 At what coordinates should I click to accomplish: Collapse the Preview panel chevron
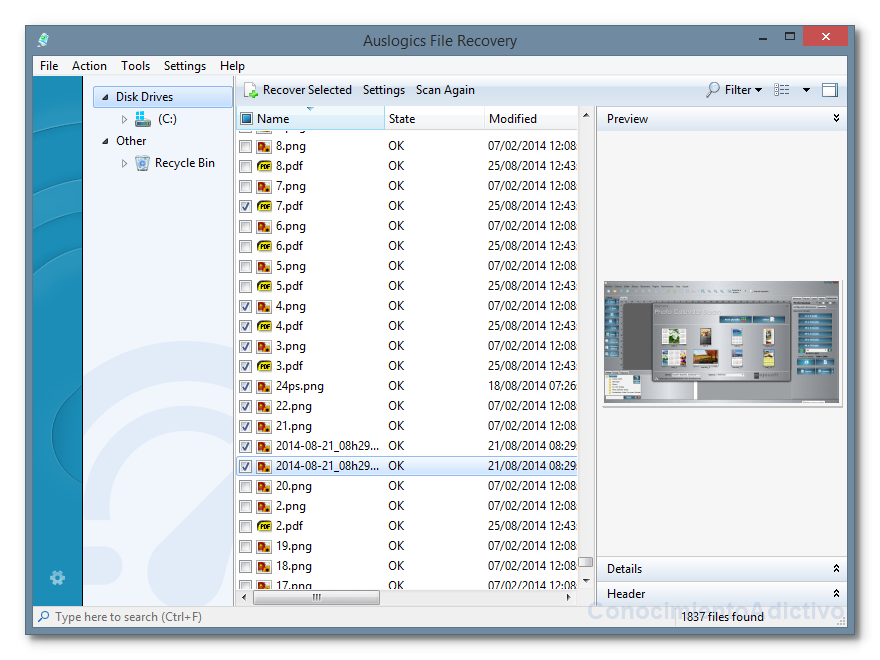836,118
